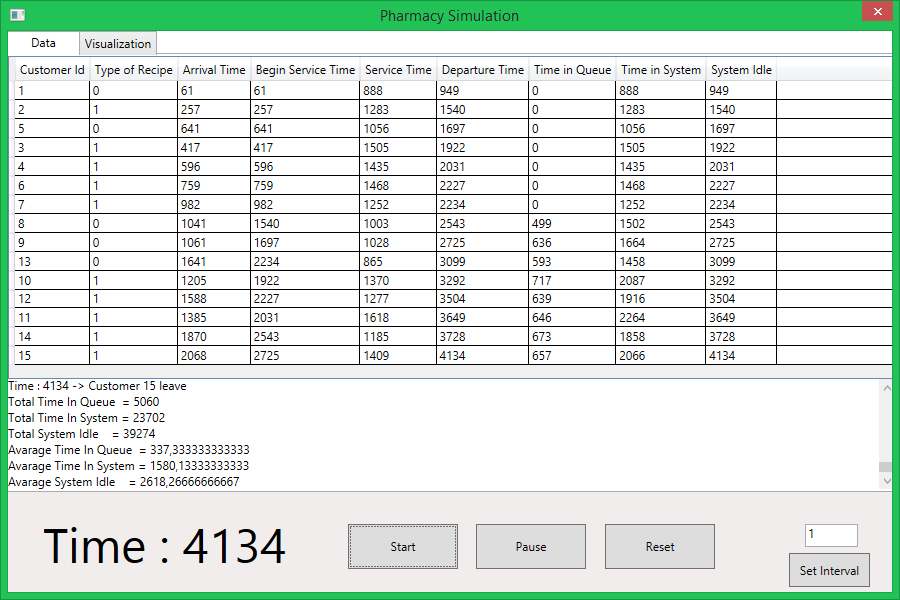The image size is (900, 600).
Task: Click the Time in System column header
Action: coord(661,70)
